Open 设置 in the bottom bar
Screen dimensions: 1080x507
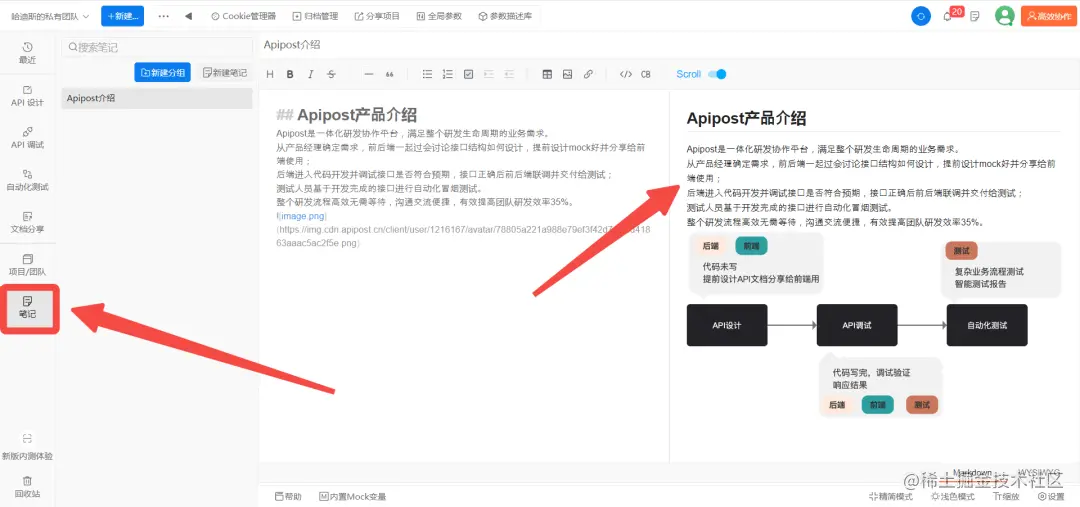[1051, 497]
